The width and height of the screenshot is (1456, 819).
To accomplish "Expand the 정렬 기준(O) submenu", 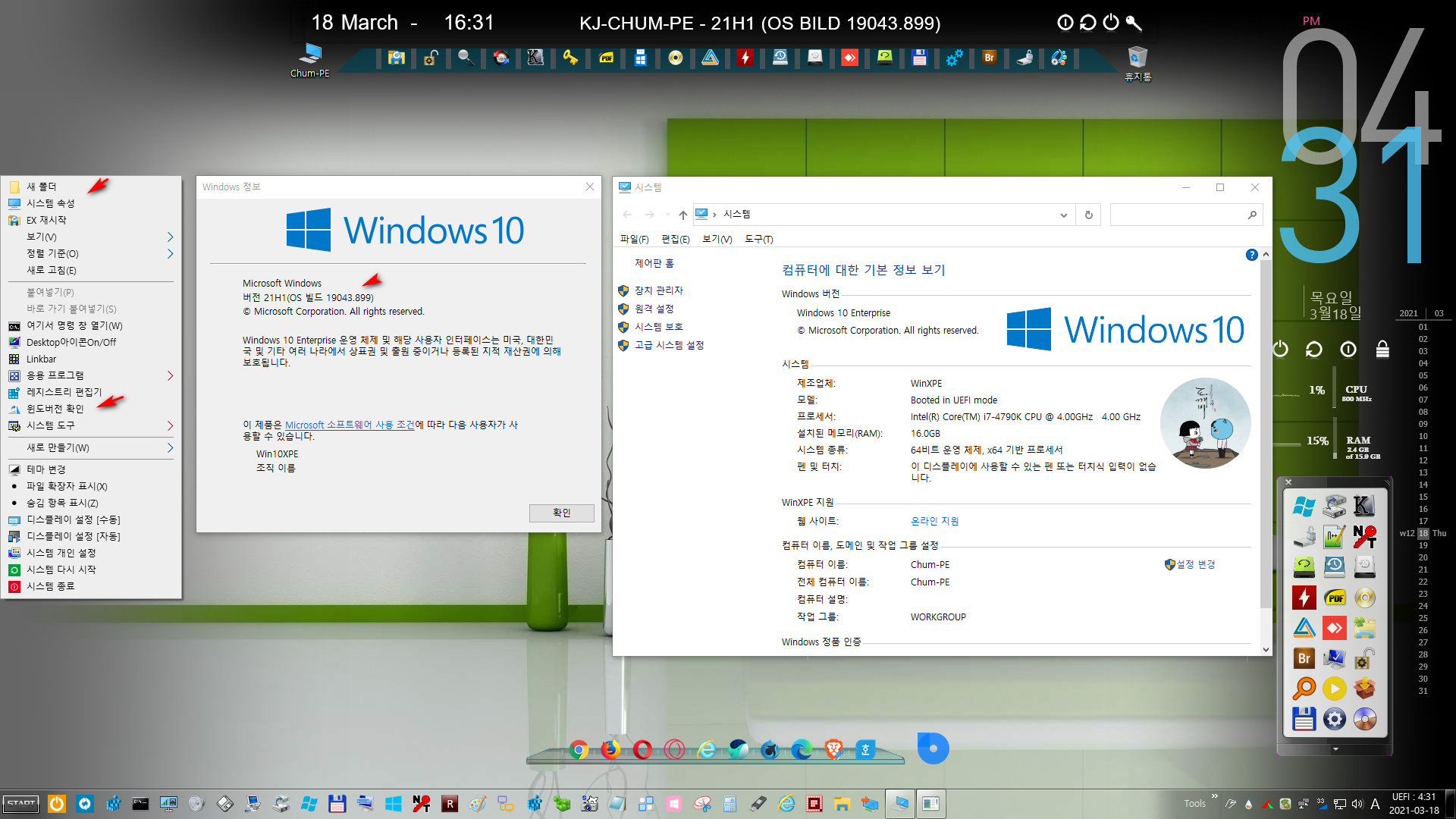I will [x=91, y=253].
